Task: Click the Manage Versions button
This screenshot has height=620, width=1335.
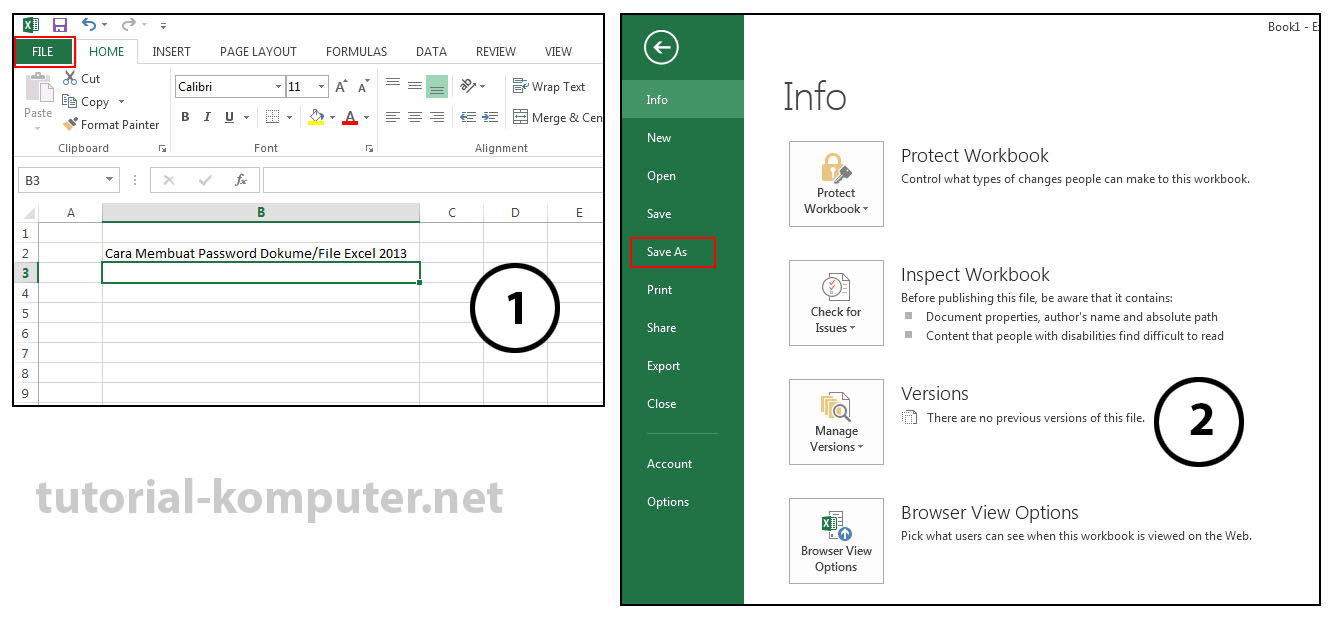Action: coord(836,422)
